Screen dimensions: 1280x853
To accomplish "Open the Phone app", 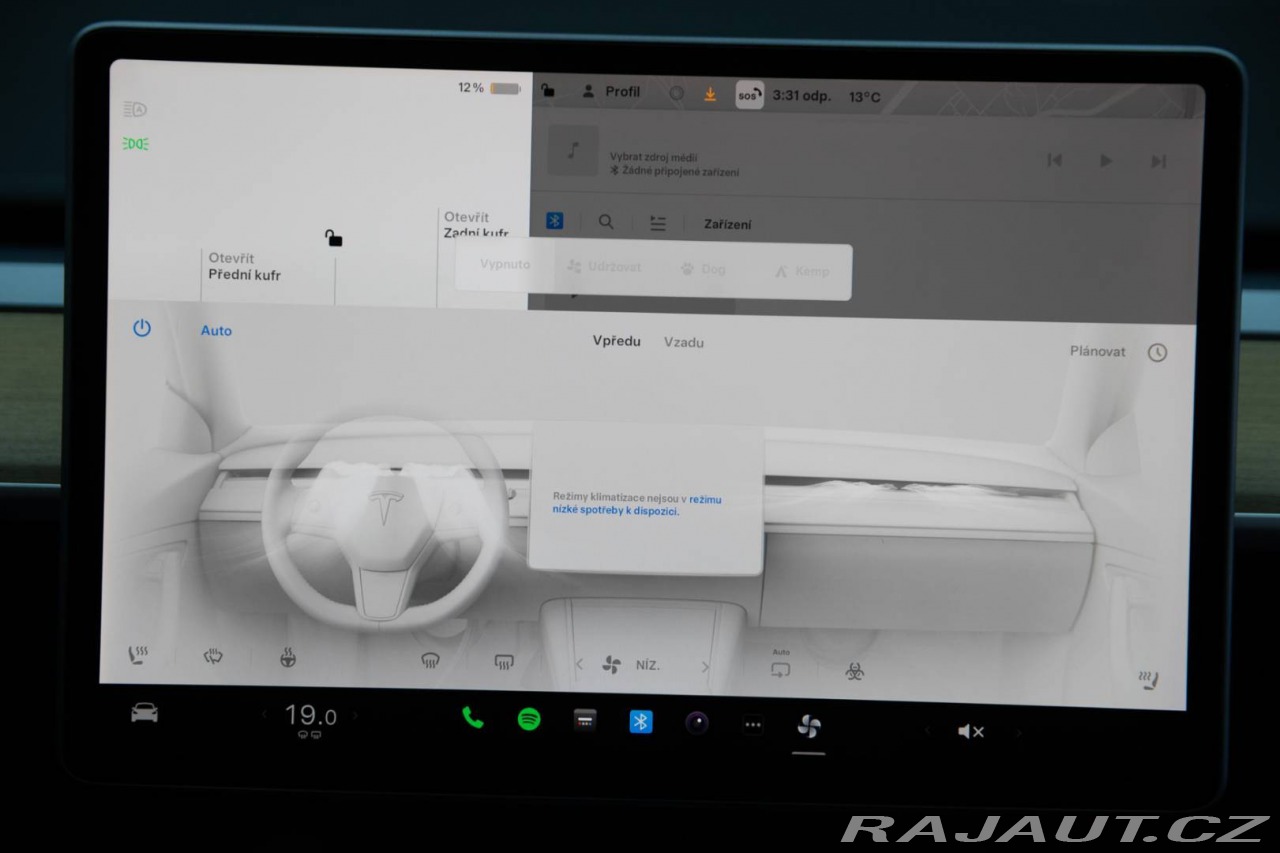I will [473, 717].
